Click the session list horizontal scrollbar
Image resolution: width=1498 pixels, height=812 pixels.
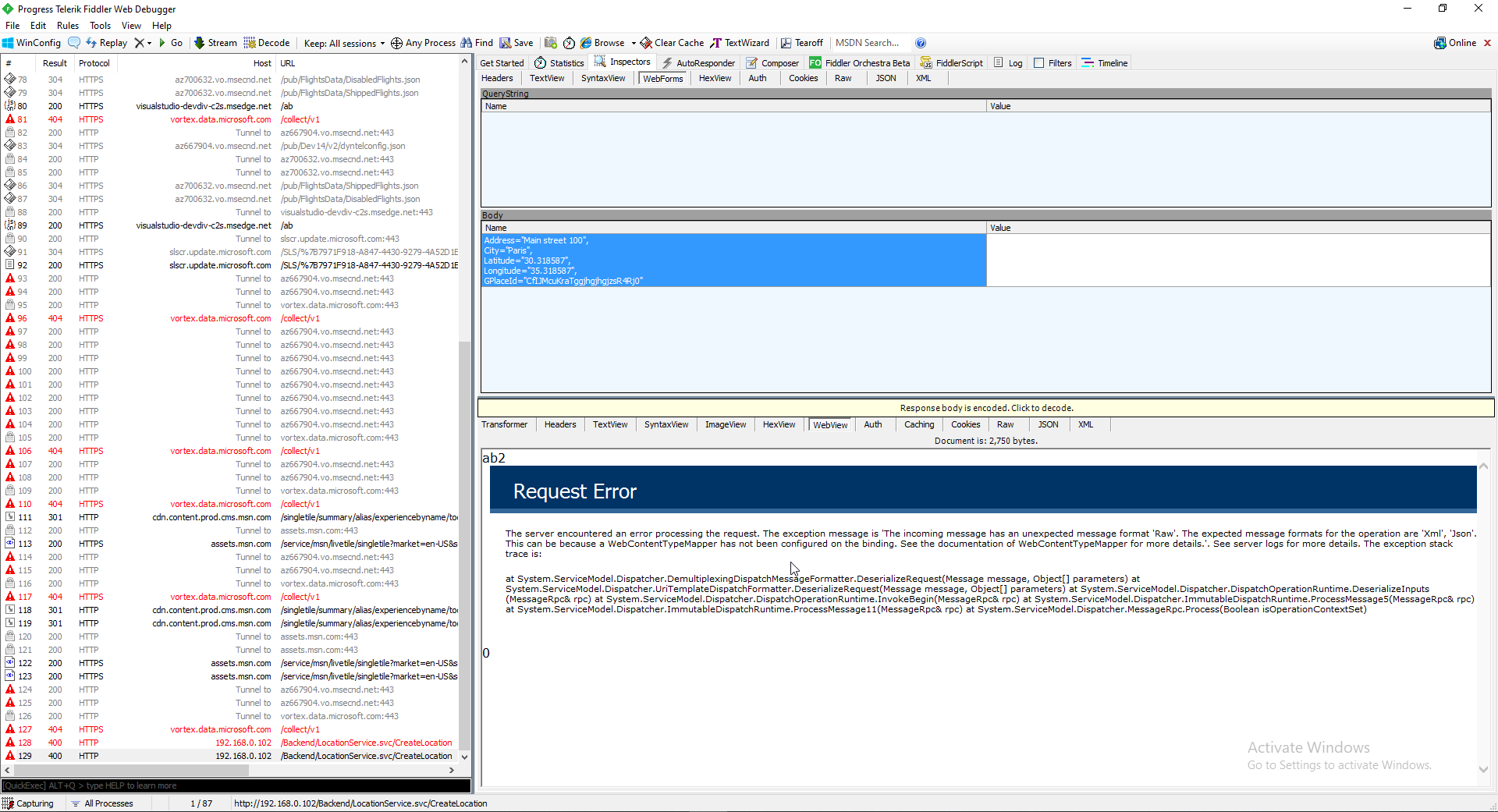click(x=133, y=770)
